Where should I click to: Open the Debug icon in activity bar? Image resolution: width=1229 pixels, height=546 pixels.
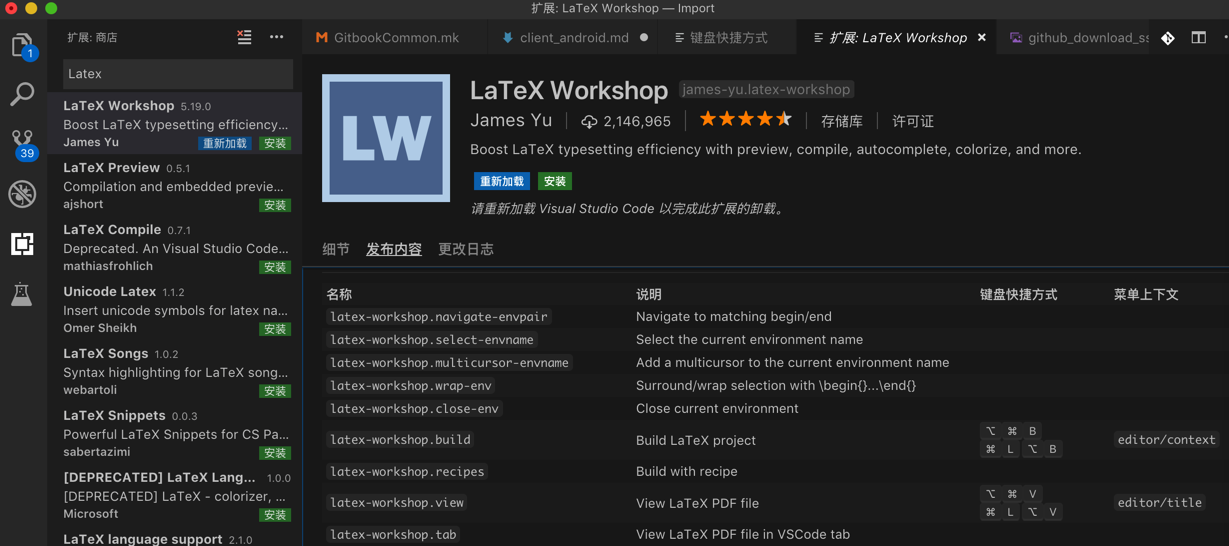pos(22,194)
